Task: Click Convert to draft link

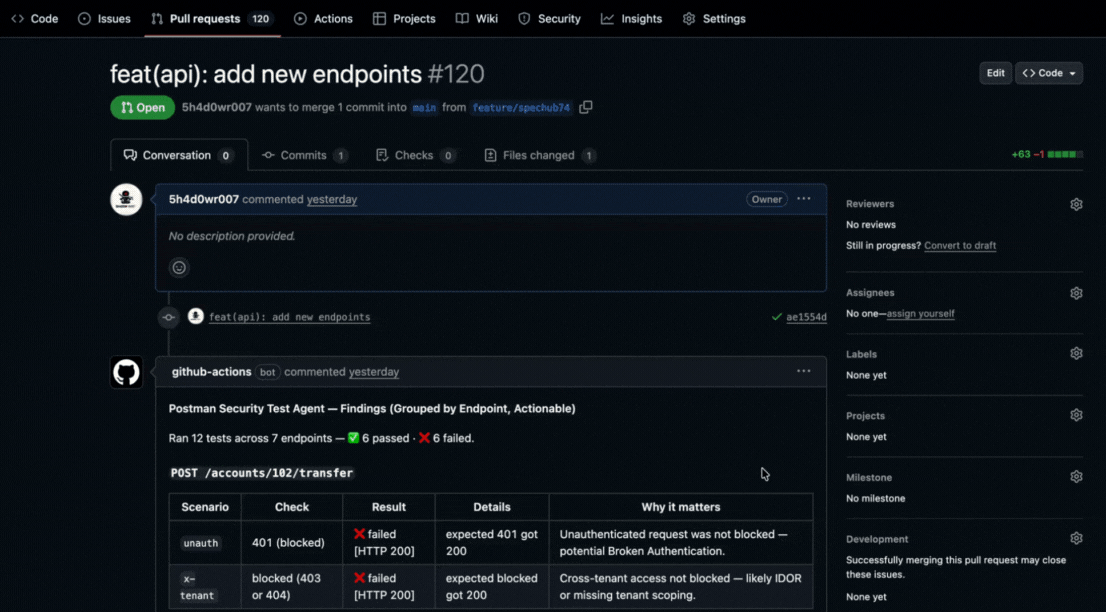Action: tap(960, 245)
